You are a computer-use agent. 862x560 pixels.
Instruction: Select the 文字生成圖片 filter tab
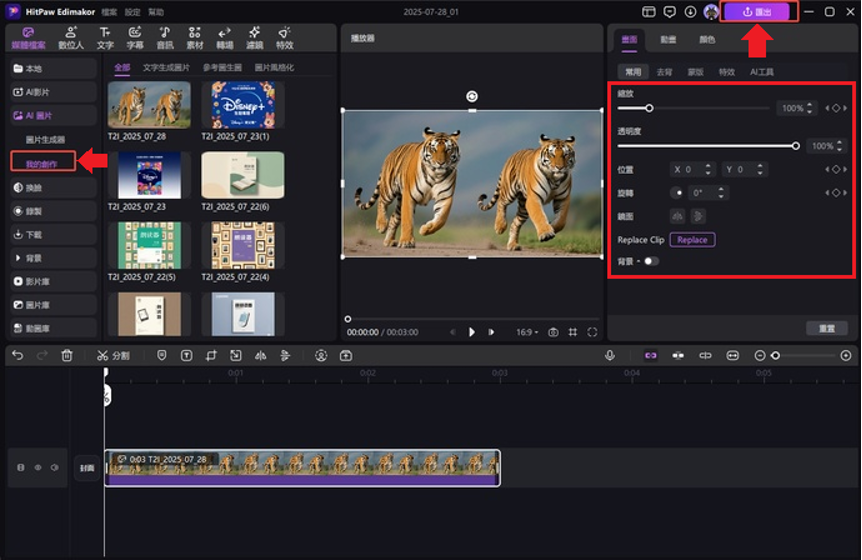point(166,68)
